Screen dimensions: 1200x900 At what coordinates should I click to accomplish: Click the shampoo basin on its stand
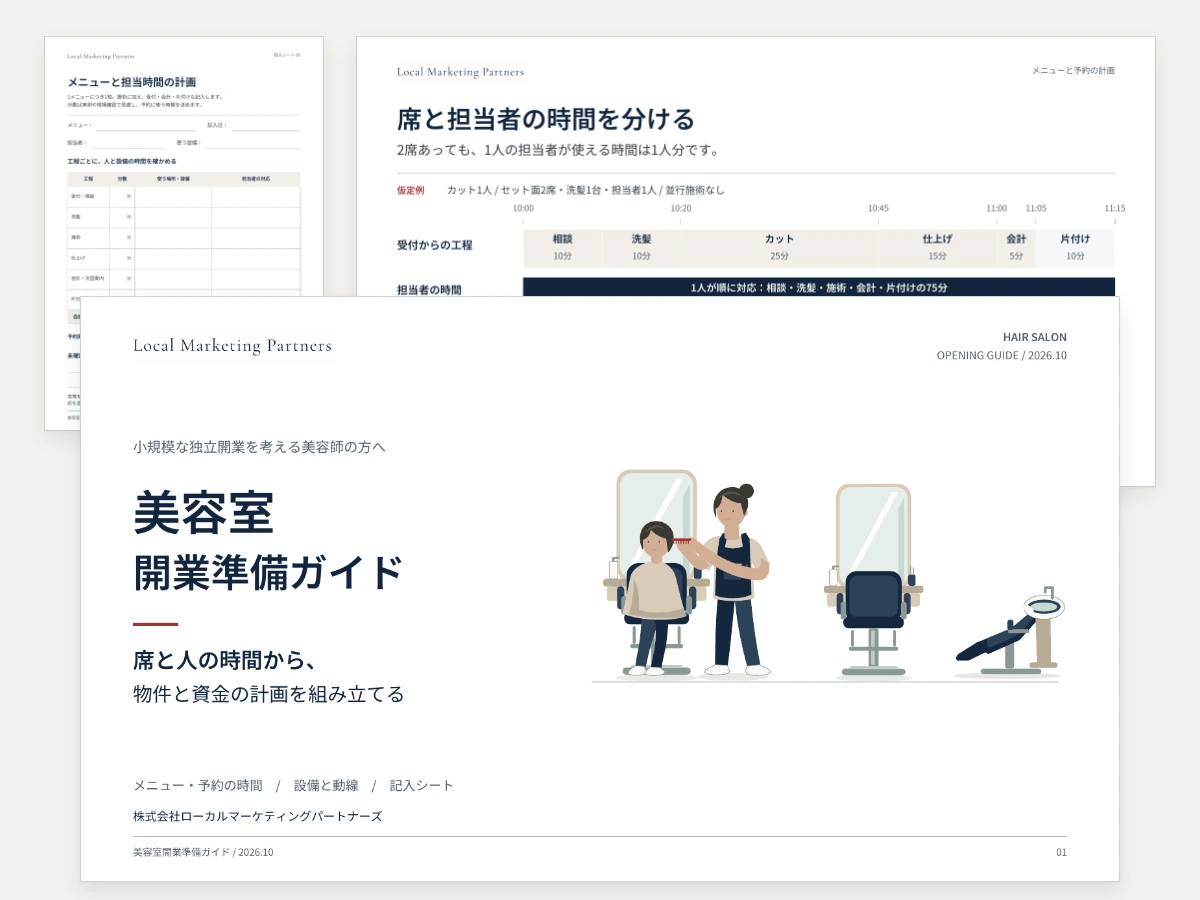[1045, 627]
